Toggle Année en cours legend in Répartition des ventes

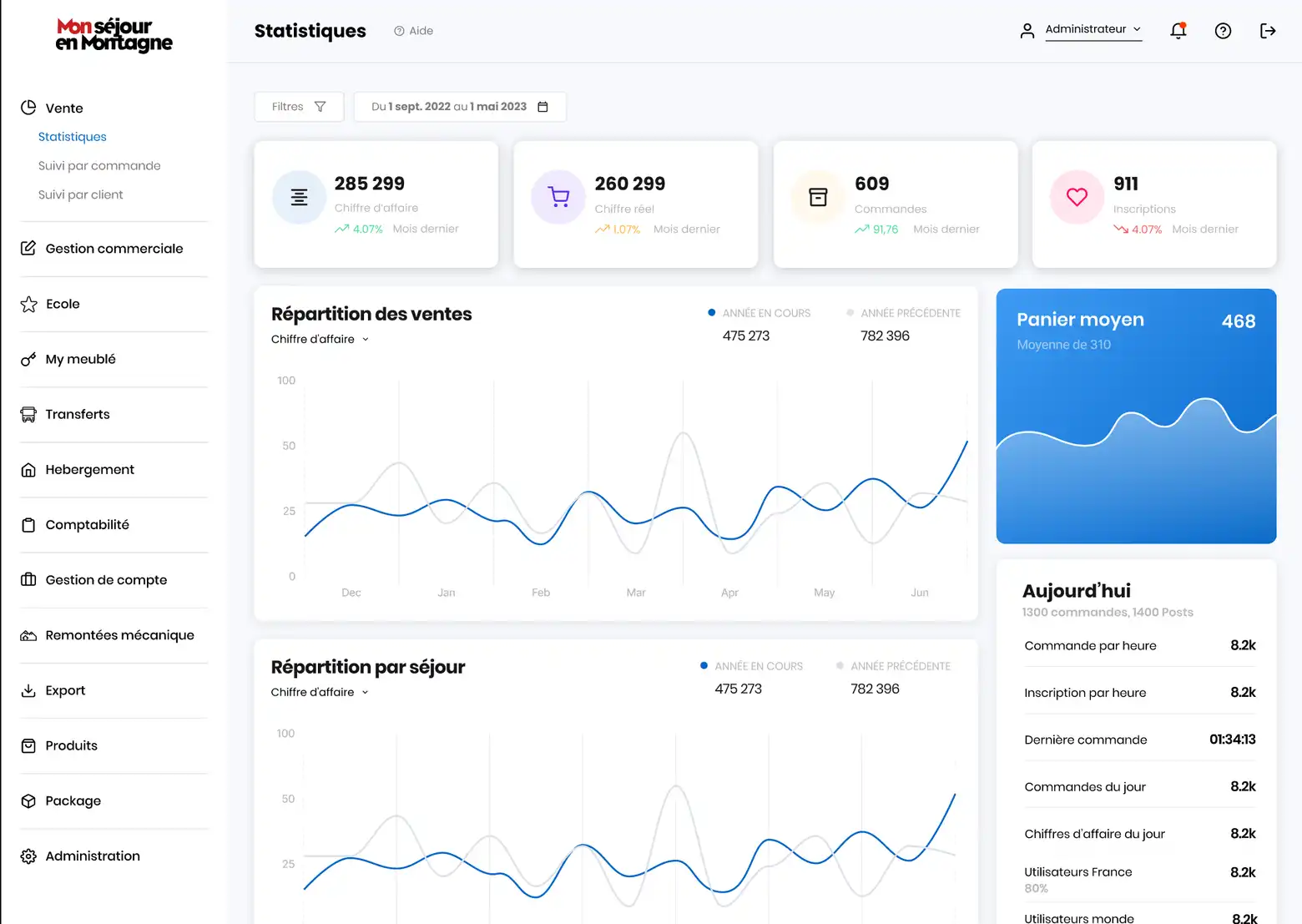pyautogui.click(x=759, y=313)
